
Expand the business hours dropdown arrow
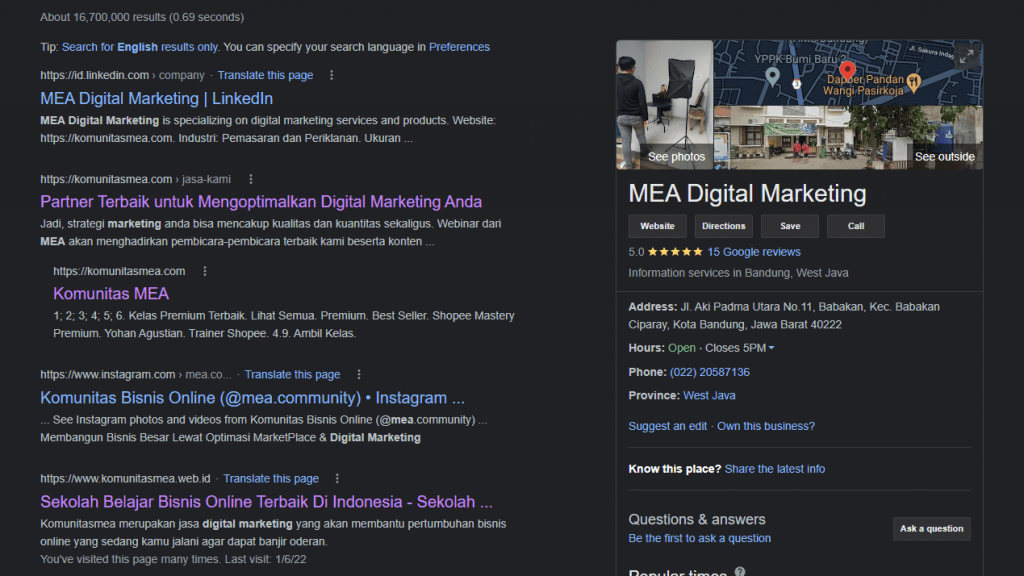click(x=771, y=348)
